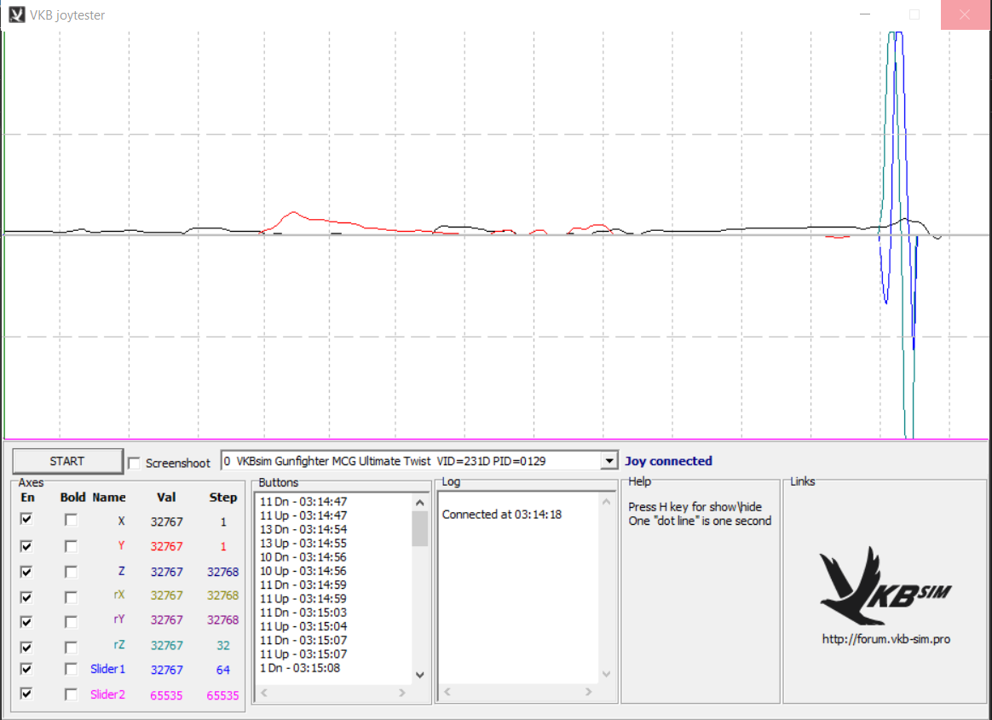
Task: Toggle Bold checkbox for Y axis
Action: click(x=71, y=546)
